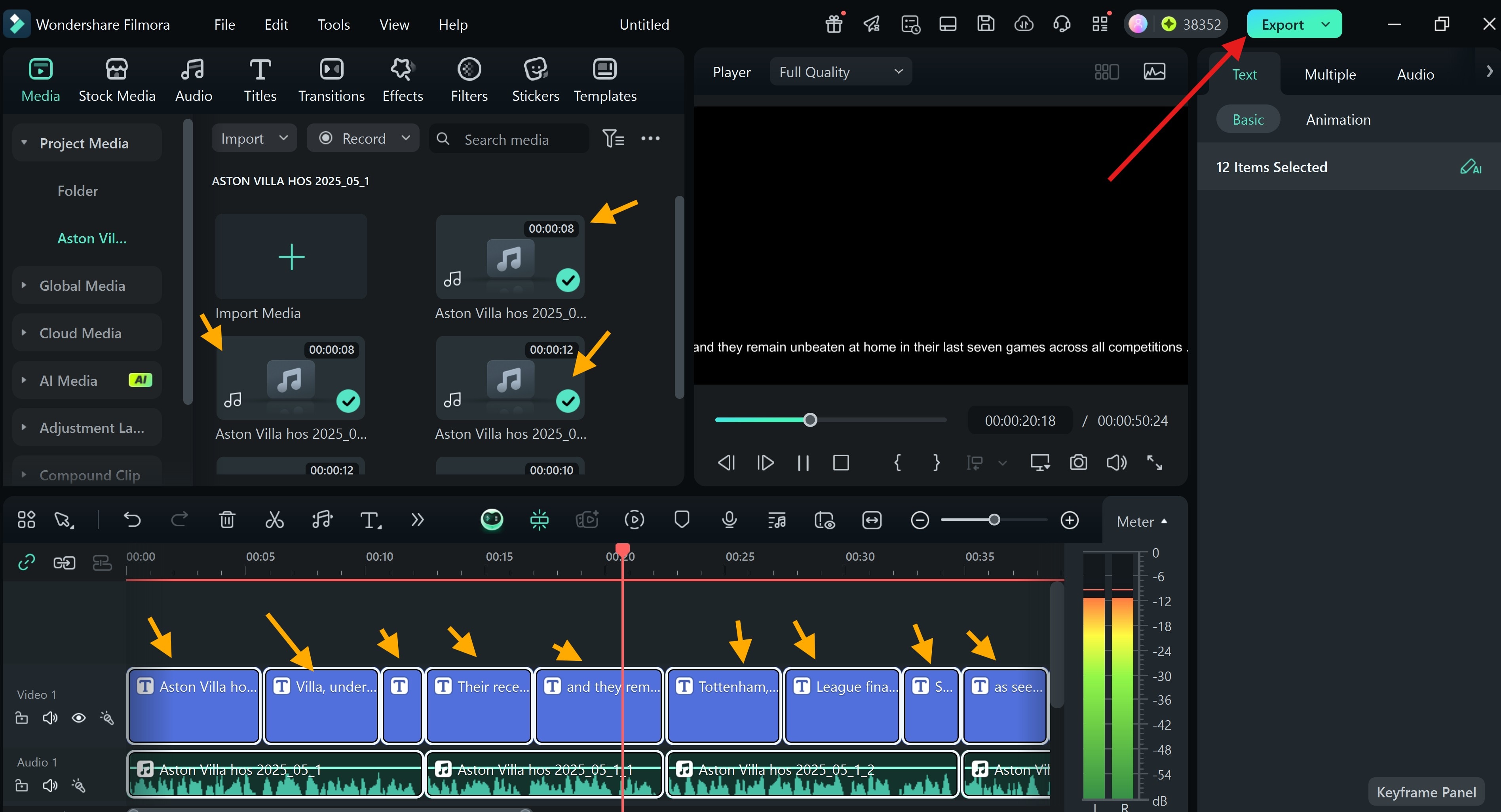Select the Folder item under Project Media
The image size is (1501, 812).
click(x=78, y=190)
